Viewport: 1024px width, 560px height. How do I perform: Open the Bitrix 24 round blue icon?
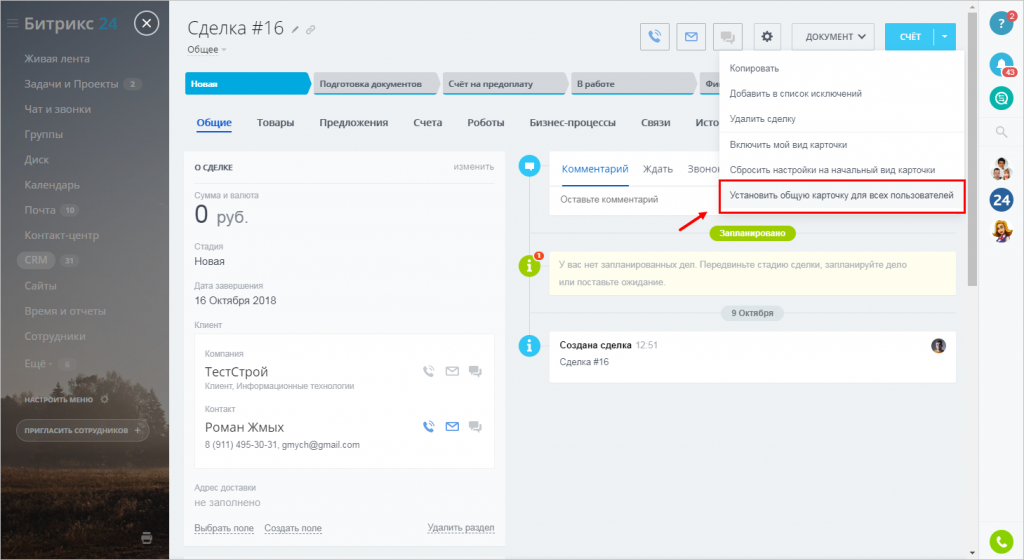point(1001,200)
